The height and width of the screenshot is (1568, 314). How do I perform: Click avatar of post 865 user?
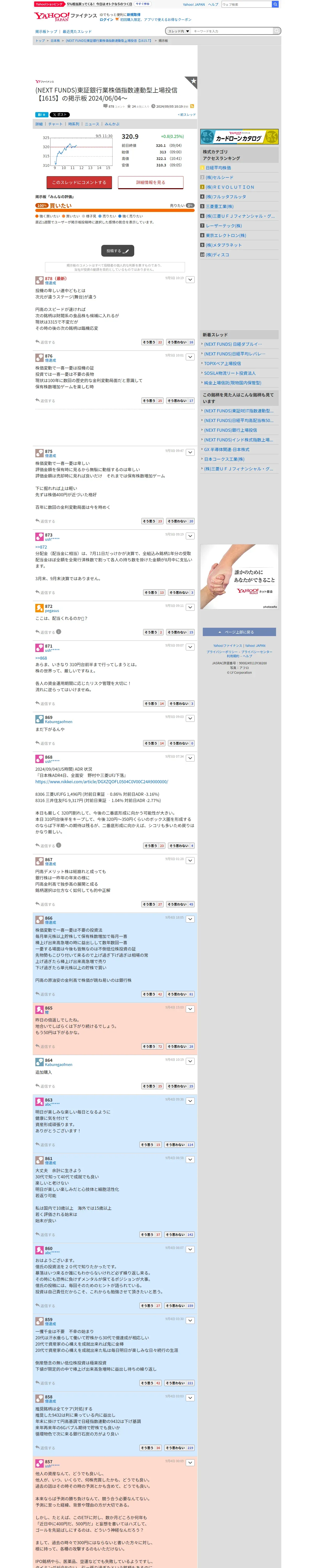[39, 1010]
